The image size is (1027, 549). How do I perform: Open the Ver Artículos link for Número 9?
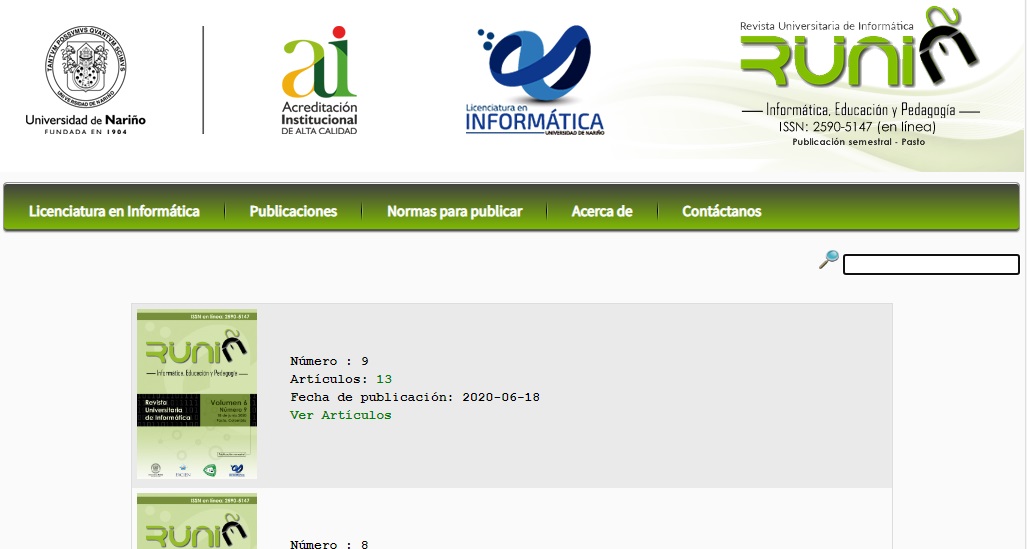341,415
